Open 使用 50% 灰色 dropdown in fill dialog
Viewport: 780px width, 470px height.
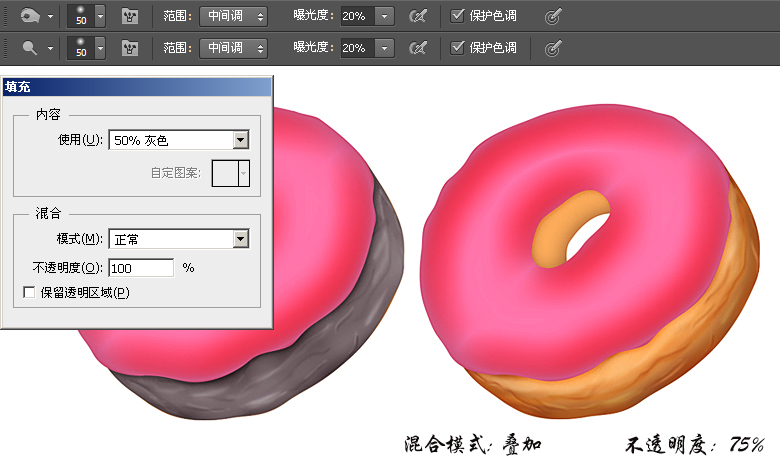pos(179,140)
